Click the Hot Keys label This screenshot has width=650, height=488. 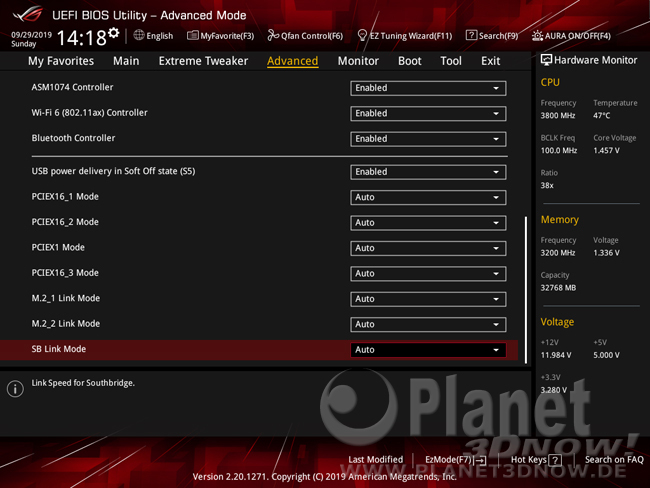529,459
